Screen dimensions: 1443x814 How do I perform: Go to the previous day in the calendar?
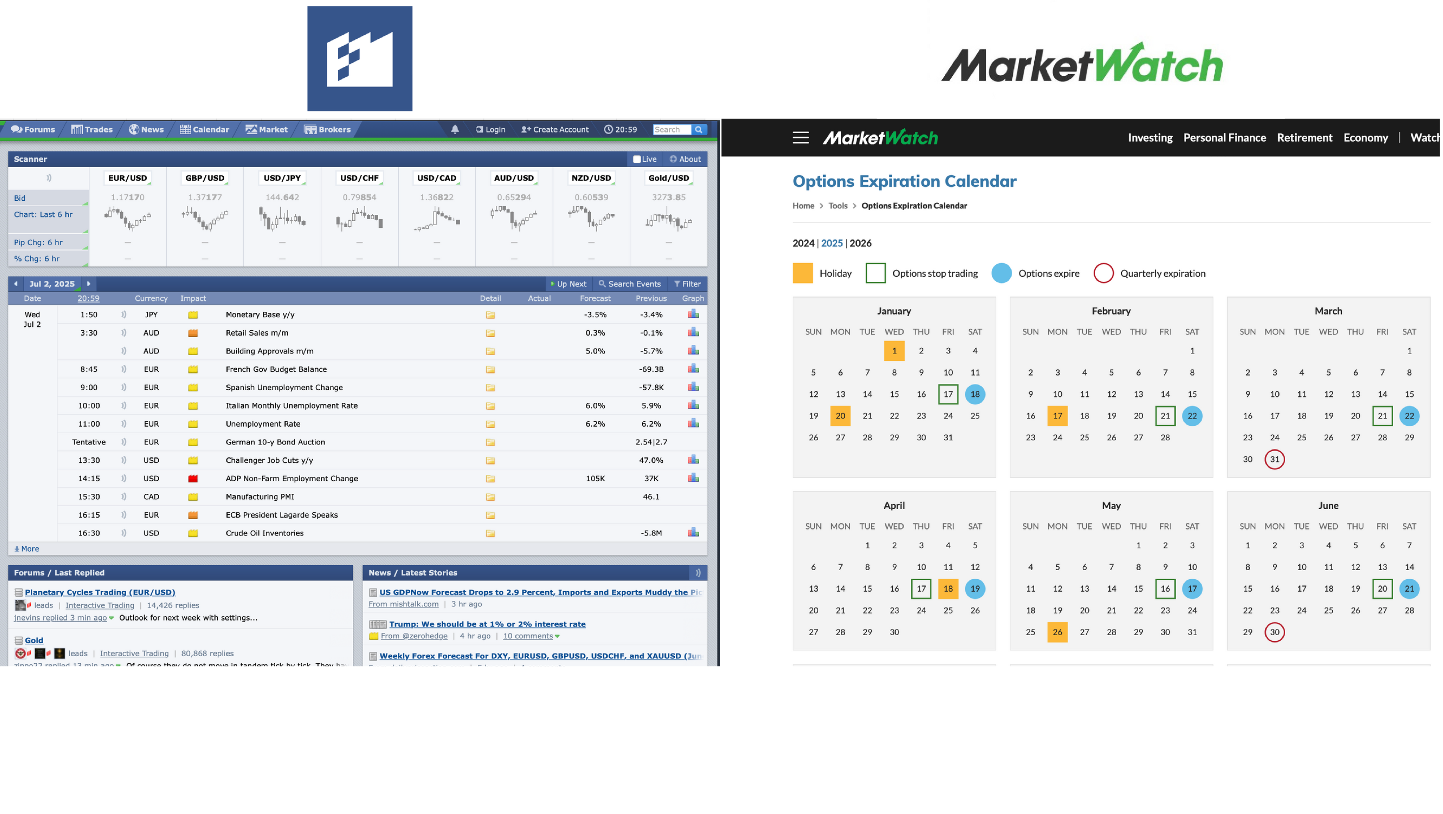[x=15, y=284]
